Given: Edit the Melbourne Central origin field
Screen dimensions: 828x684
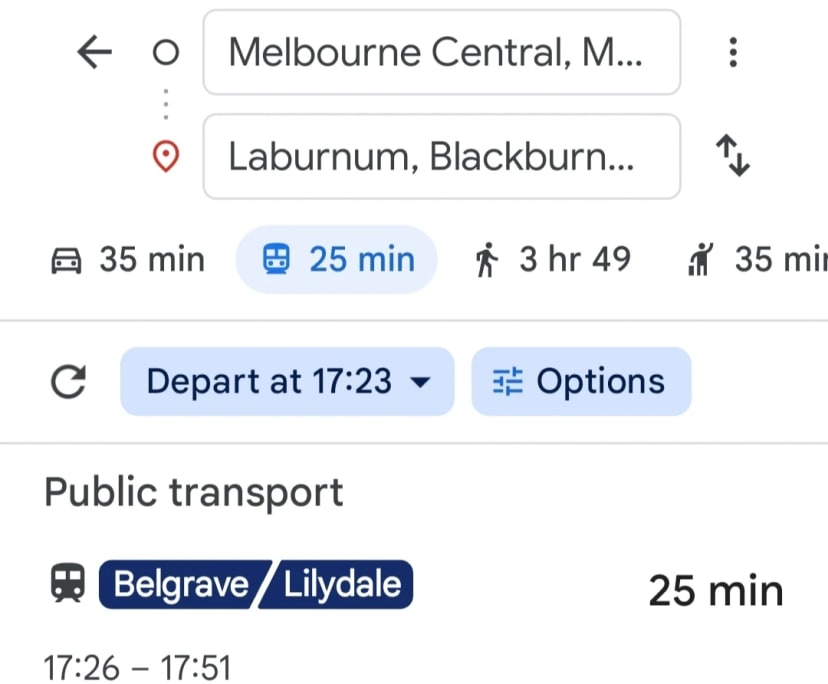Looking at the screenshot, I should click(441, 53).
